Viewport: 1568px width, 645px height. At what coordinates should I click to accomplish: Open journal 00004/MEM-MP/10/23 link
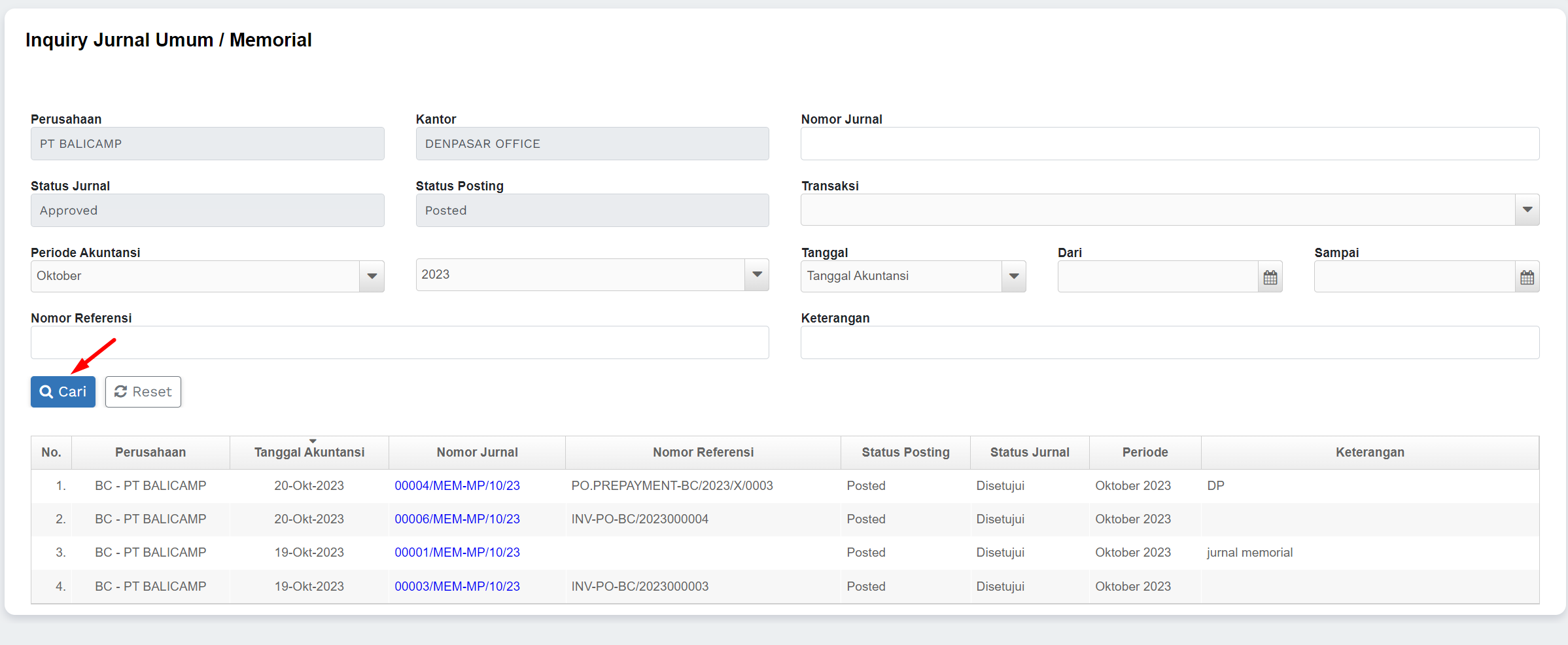click(x=457, y=486)
